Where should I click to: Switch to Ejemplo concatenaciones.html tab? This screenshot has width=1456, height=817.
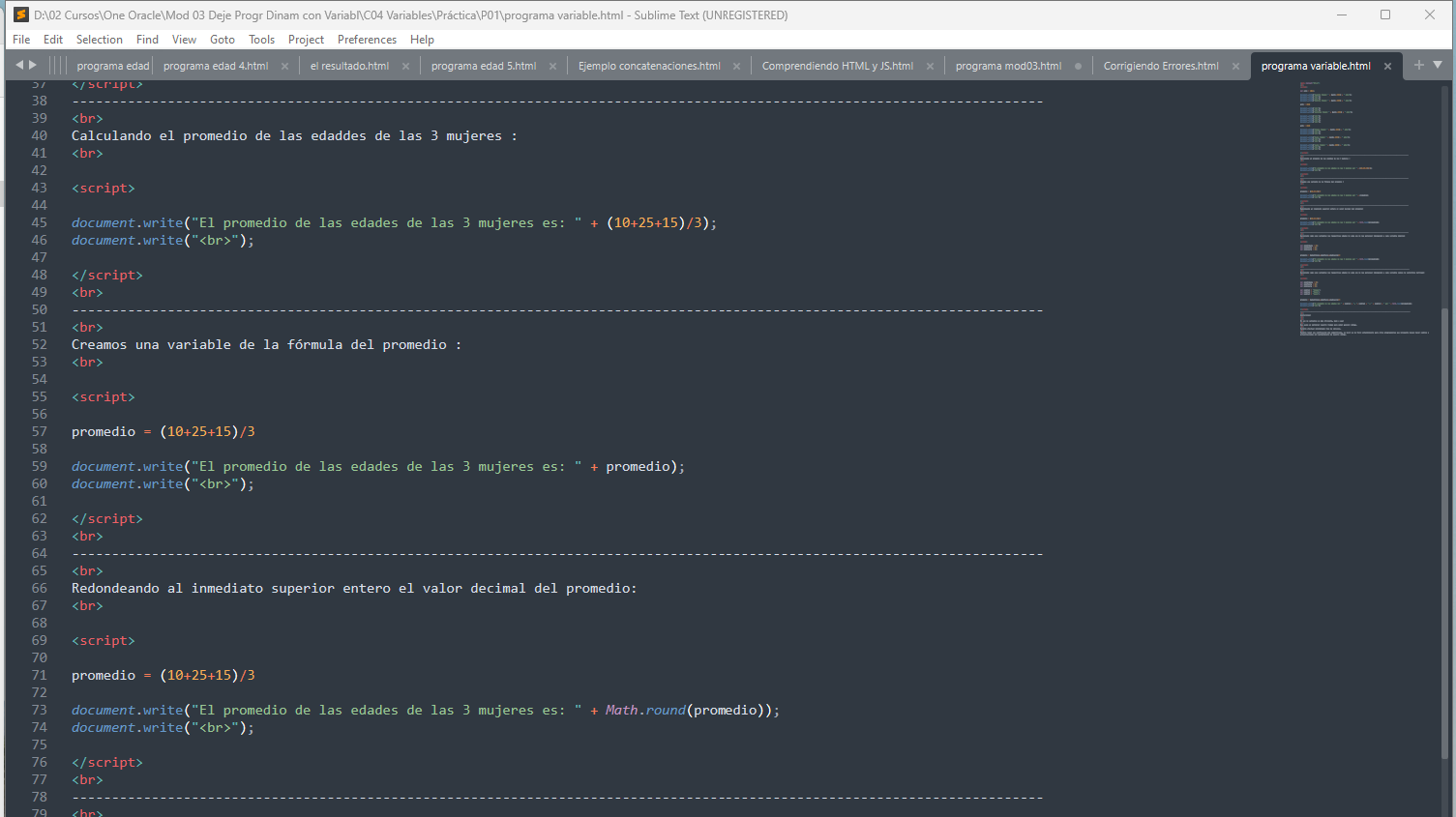pyautogui.click(x=649, y=66)
